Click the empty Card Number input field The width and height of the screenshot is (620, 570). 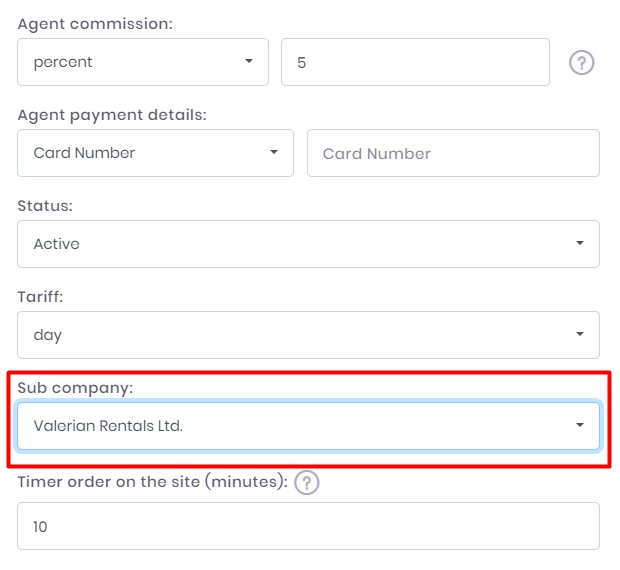(453, 153)
